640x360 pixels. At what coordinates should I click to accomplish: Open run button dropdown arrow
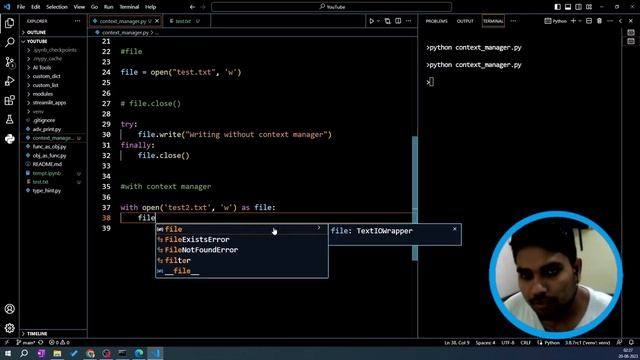(378, 21)
